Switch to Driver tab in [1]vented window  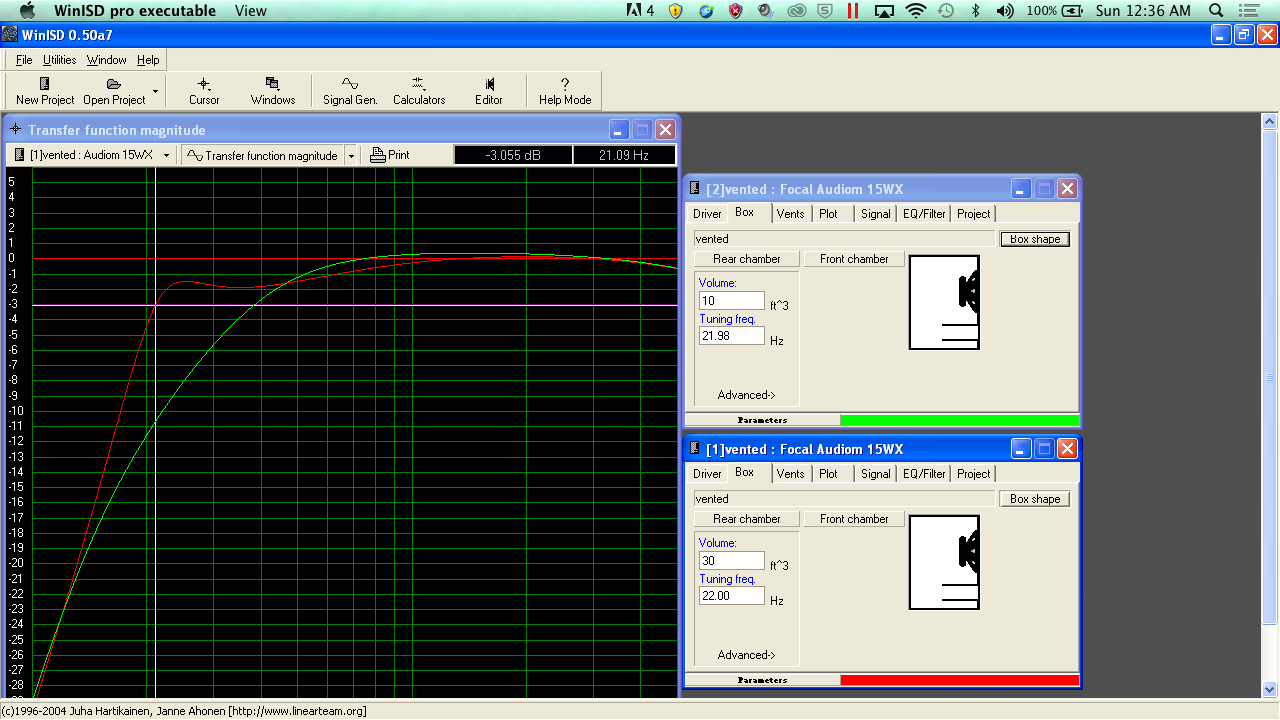point(707,474)
